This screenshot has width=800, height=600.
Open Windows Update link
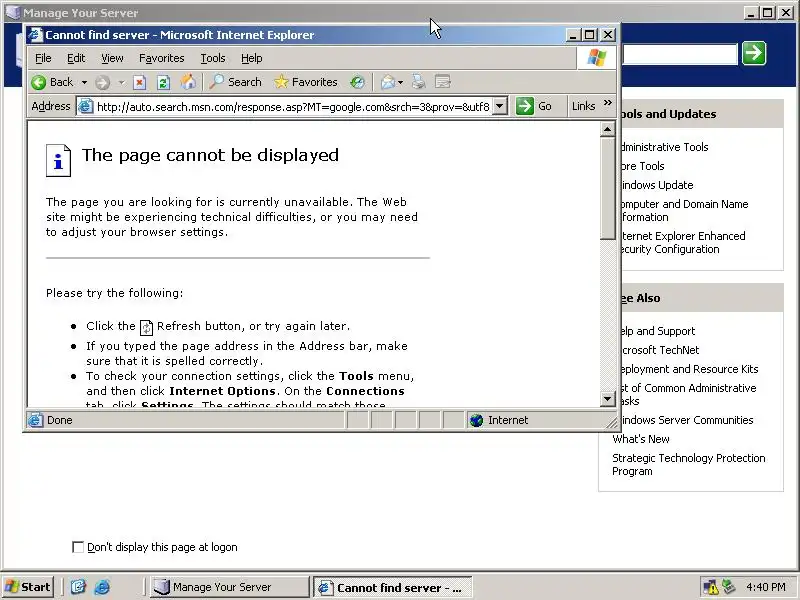click(658, 185)
